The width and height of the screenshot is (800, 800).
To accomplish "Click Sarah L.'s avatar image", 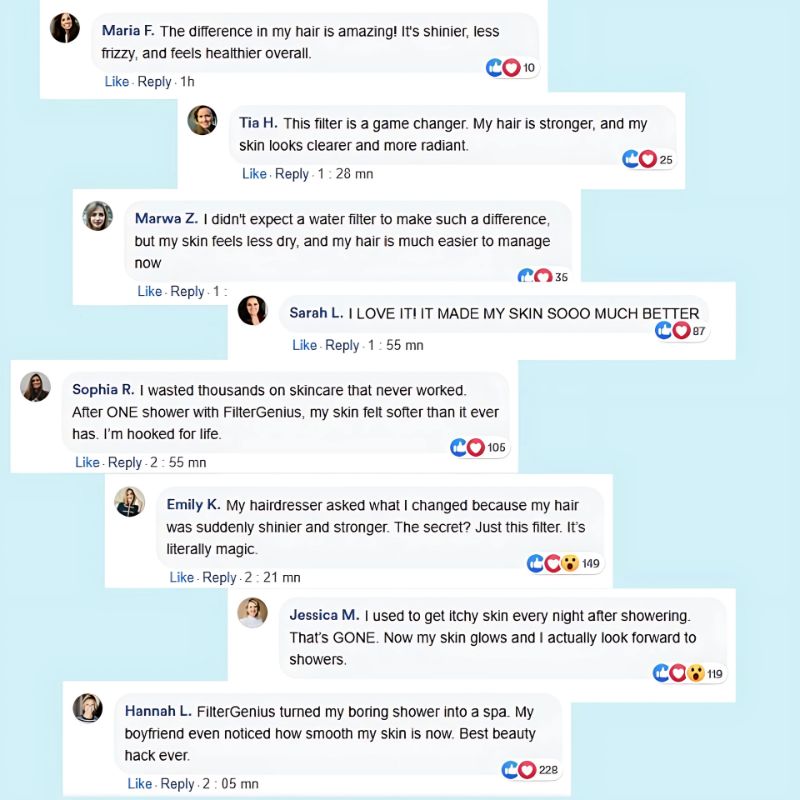I will [x=252, y=311].
